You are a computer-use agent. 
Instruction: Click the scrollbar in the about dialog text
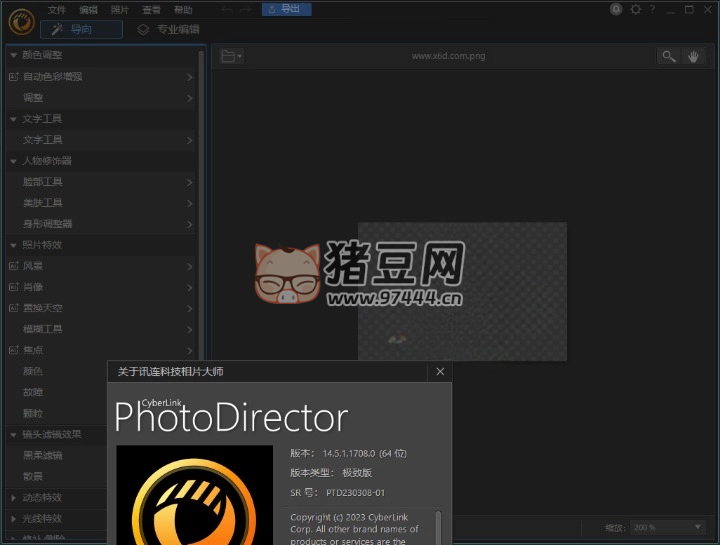[x=437, y=525]
